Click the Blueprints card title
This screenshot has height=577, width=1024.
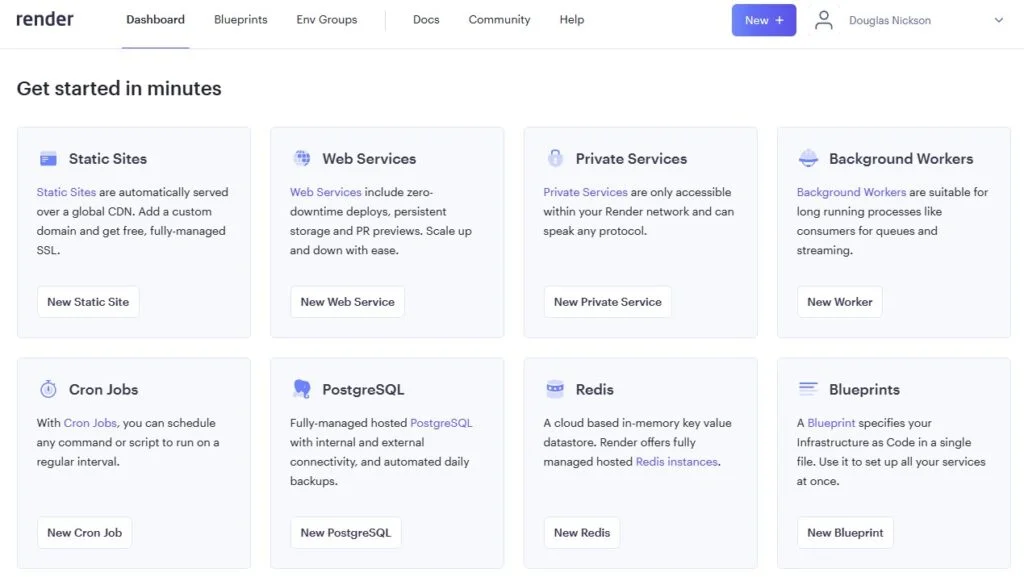tap(864, 389)
